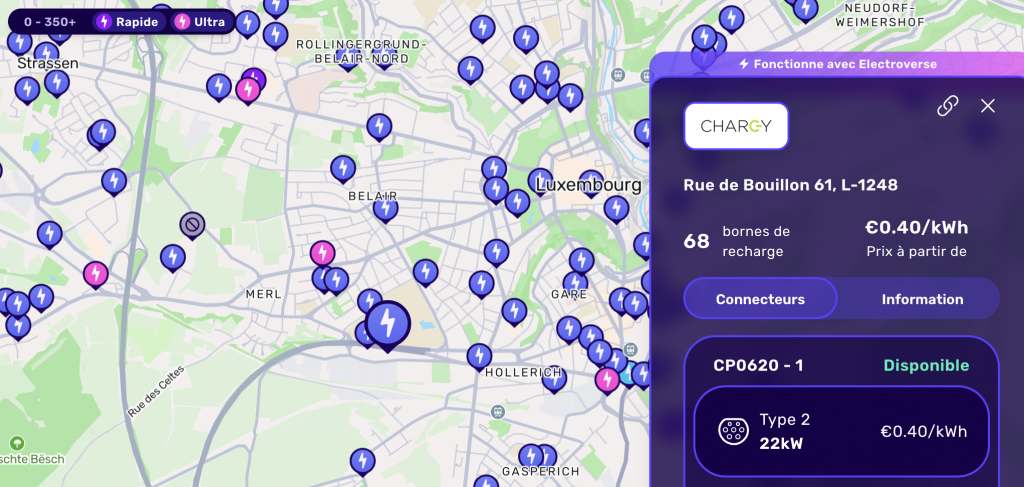Close the Chargy station details panel

pos(987,106)
